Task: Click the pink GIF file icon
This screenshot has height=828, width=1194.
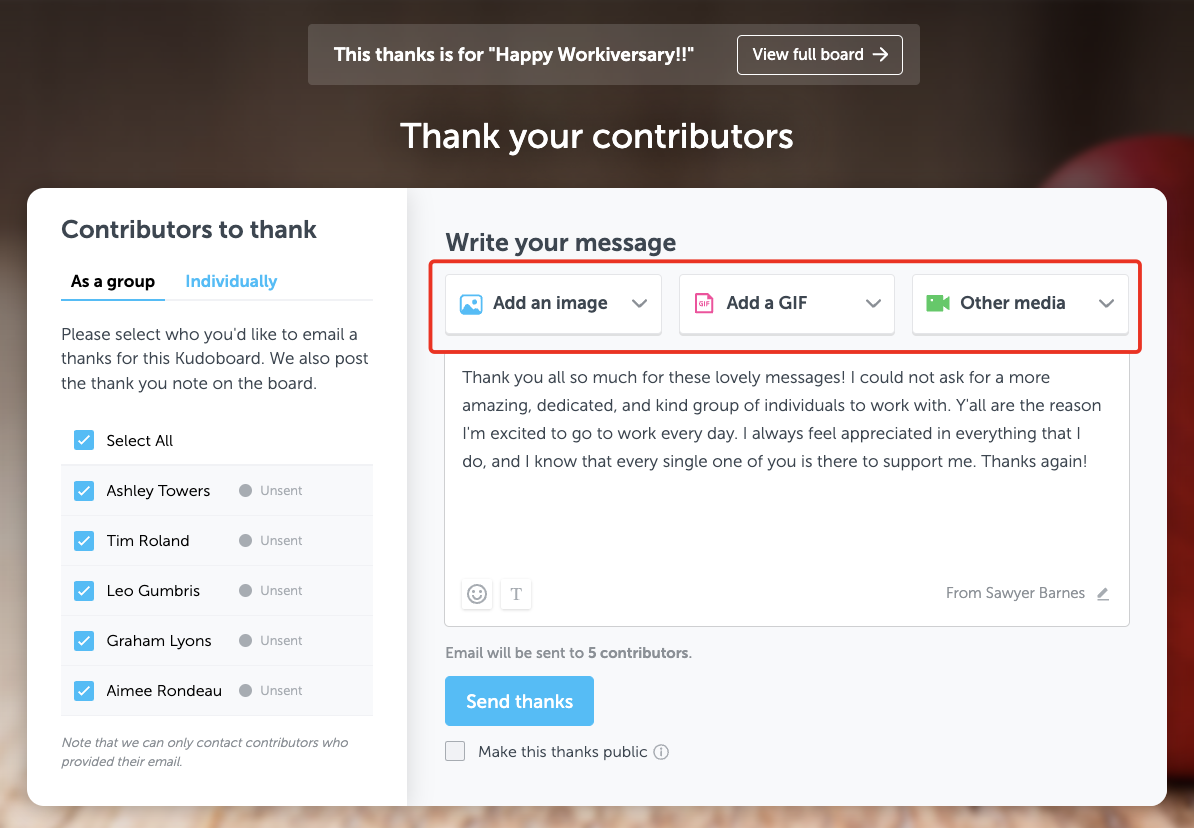Action: pyautogui.click(x=704, y=303)
